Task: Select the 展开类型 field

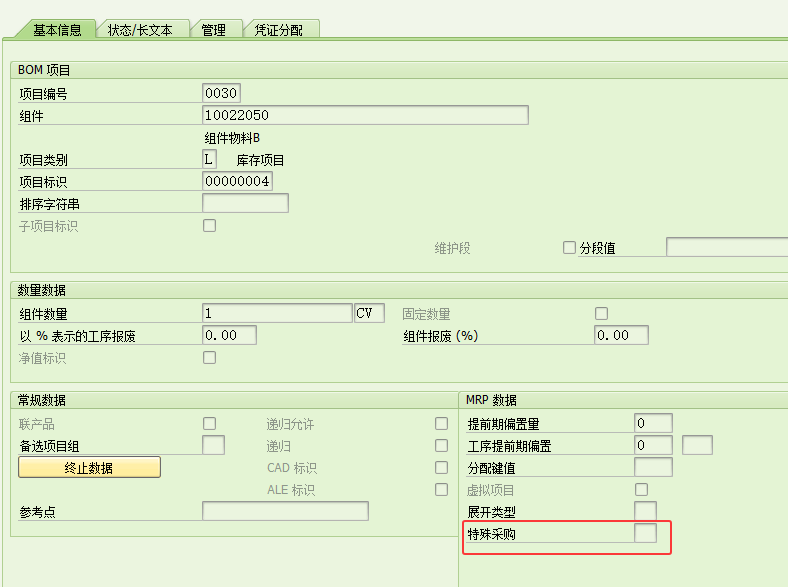Action: click(646, 512)
